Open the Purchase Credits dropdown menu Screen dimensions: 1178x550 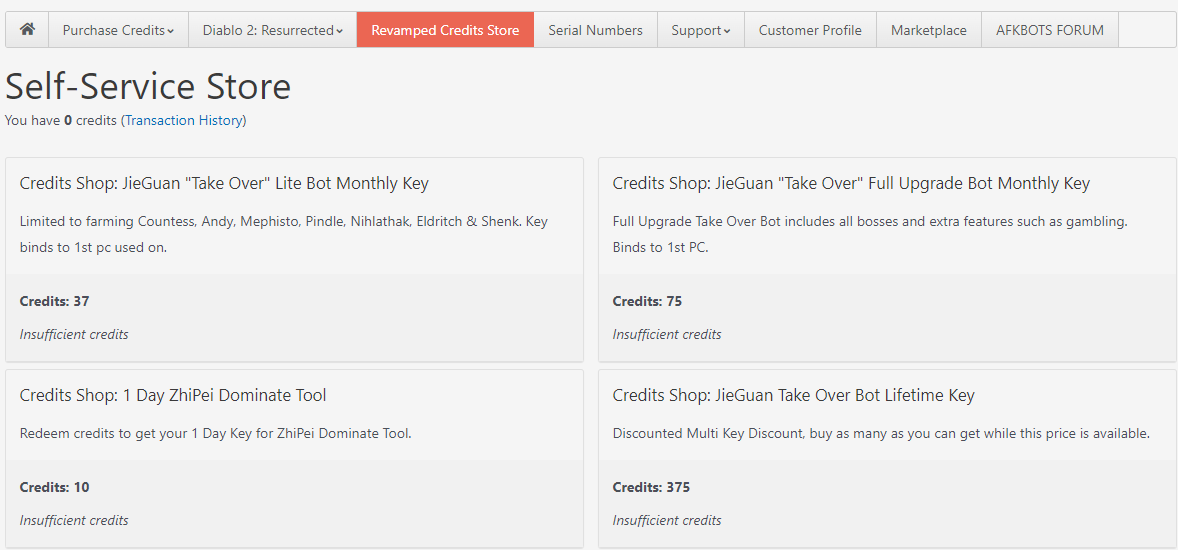point(118,30)
